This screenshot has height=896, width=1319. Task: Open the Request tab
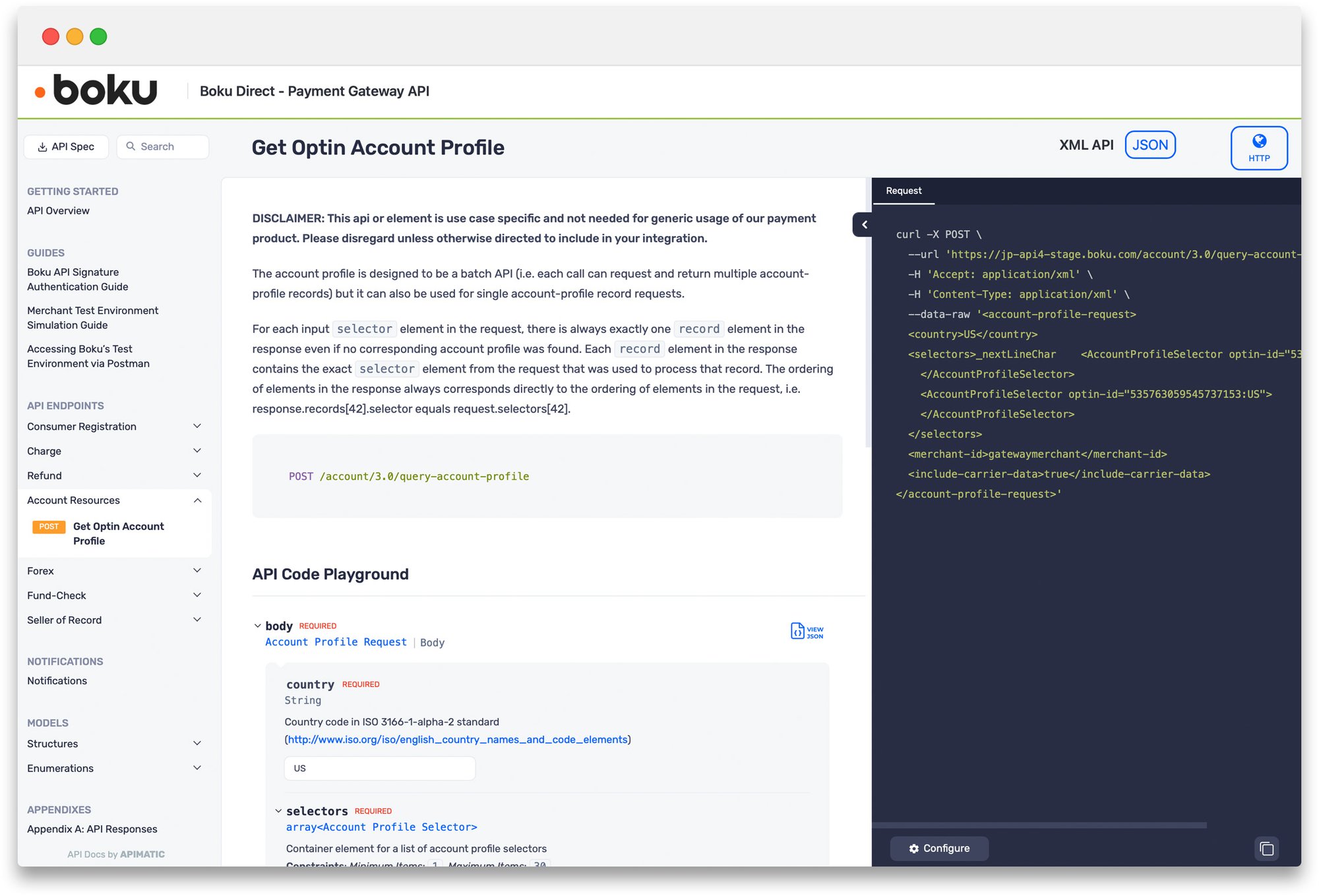pos(903,191)
